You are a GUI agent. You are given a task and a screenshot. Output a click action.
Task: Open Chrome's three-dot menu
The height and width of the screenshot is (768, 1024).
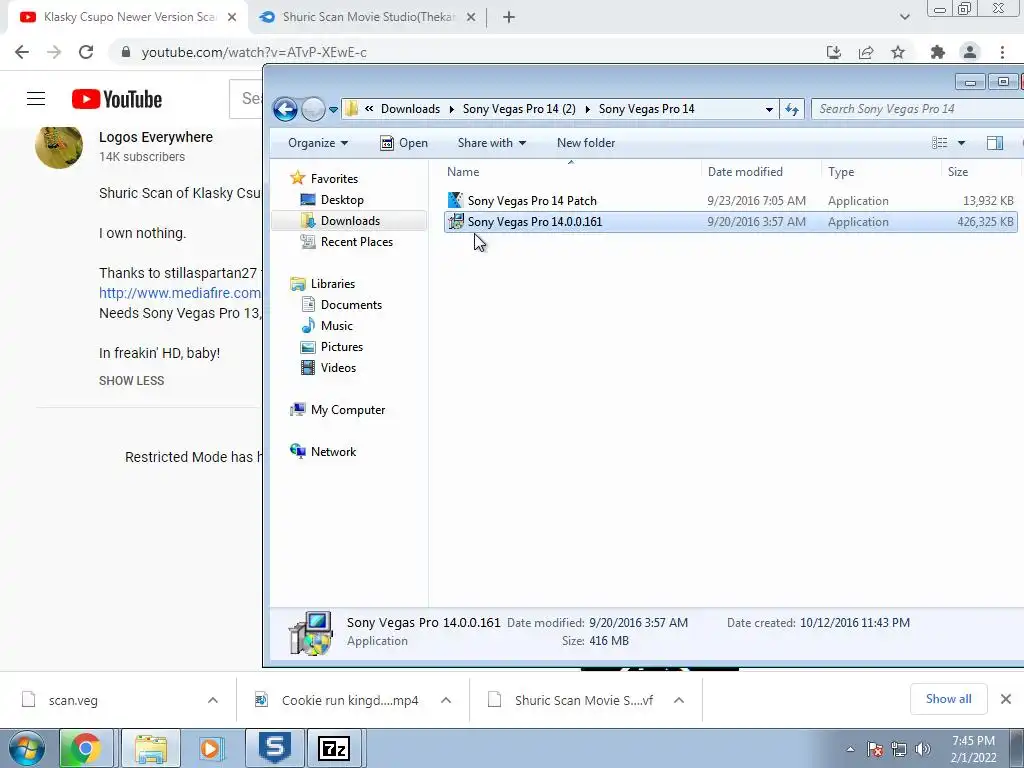(1002, 52)
